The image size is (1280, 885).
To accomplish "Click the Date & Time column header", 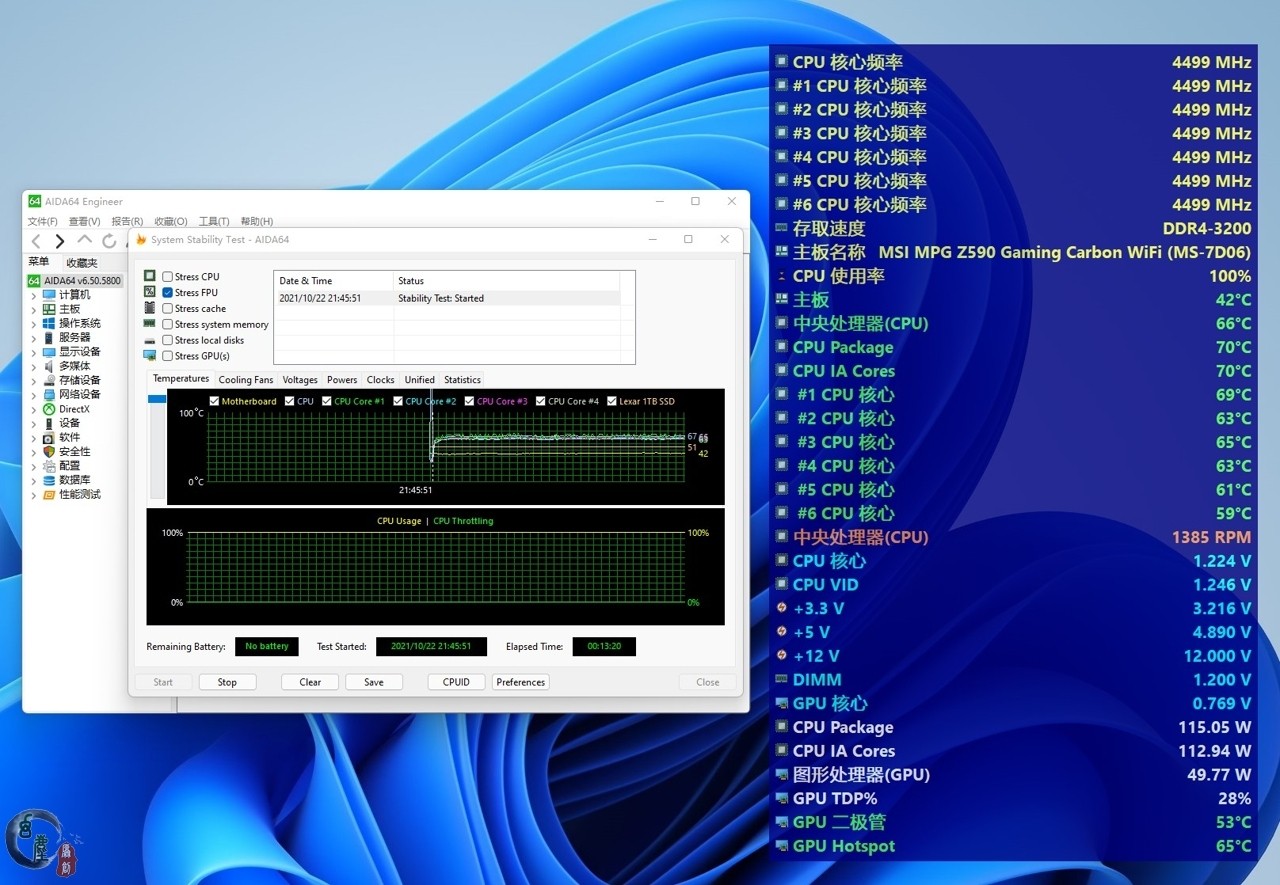I will click(334, 281).
